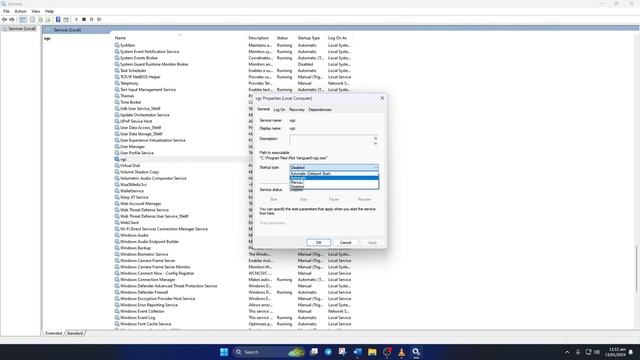Click Cancel in the vgc Properties dialog
The width and height of the screenshot is (640, 360).
coord(345,242)
